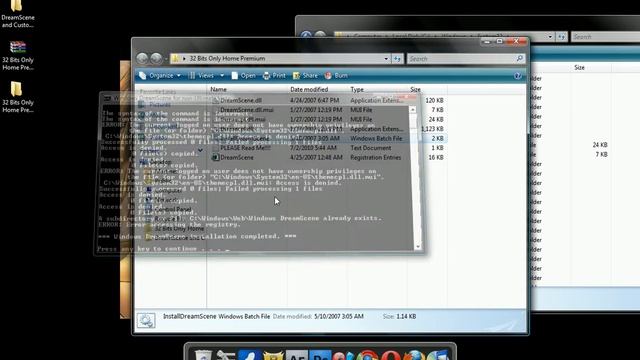This screenshot has height=360, width=640.
Task: Expand the Views dropdown arrow
Action: pyautogui.click(x=222, y=76)
